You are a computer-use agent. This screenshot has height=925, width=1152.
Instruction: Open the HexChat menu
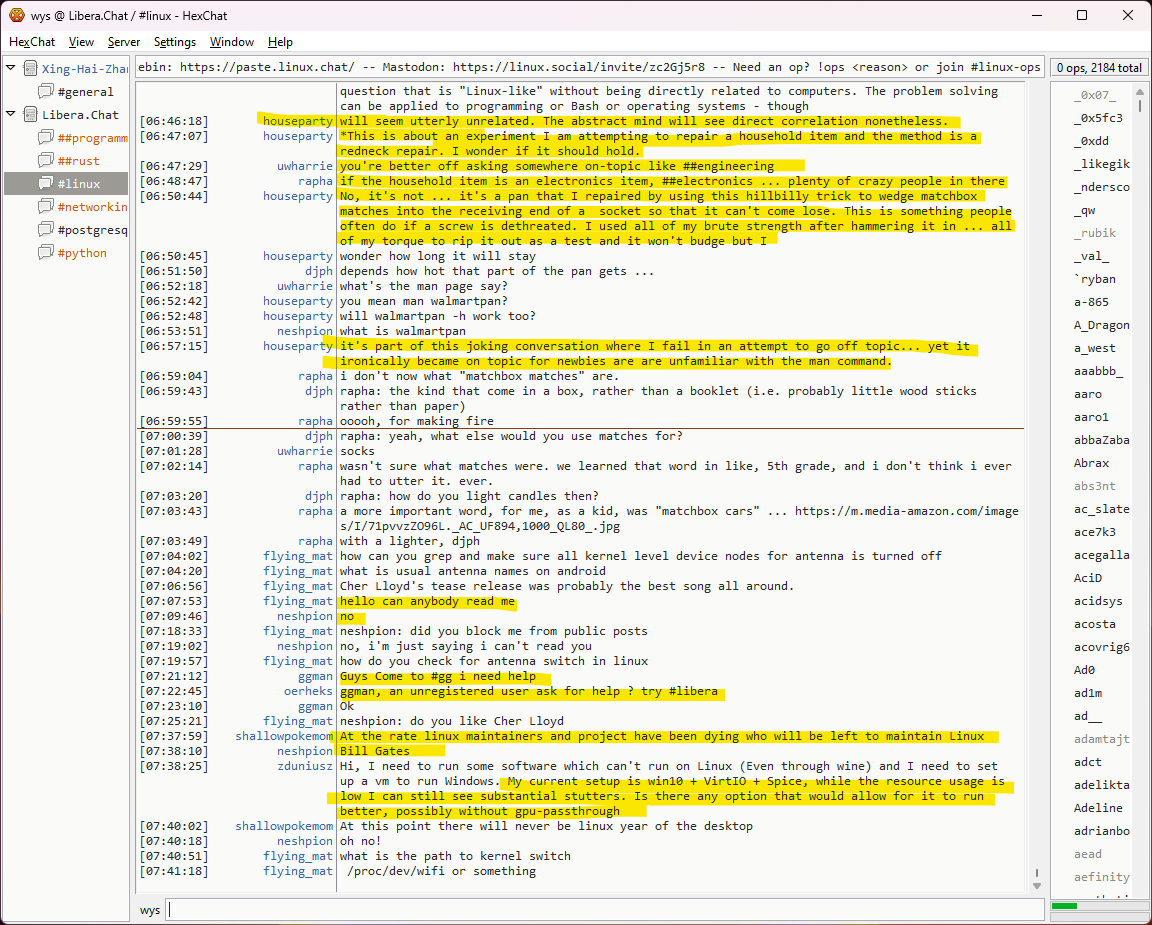[32, 42]
